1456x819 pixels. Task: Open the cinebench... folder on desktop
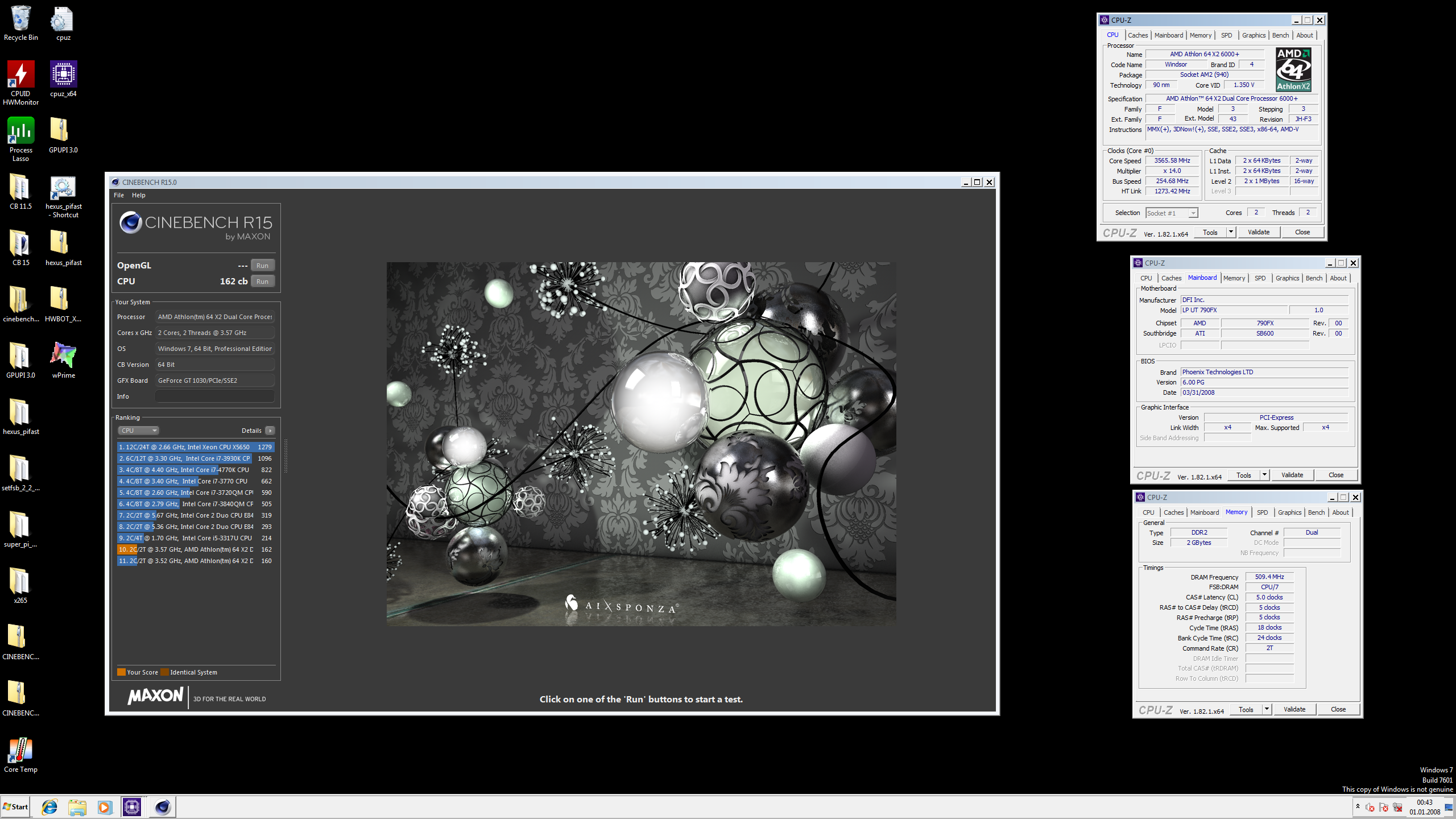pyautogui.click(x=20, y=304)
